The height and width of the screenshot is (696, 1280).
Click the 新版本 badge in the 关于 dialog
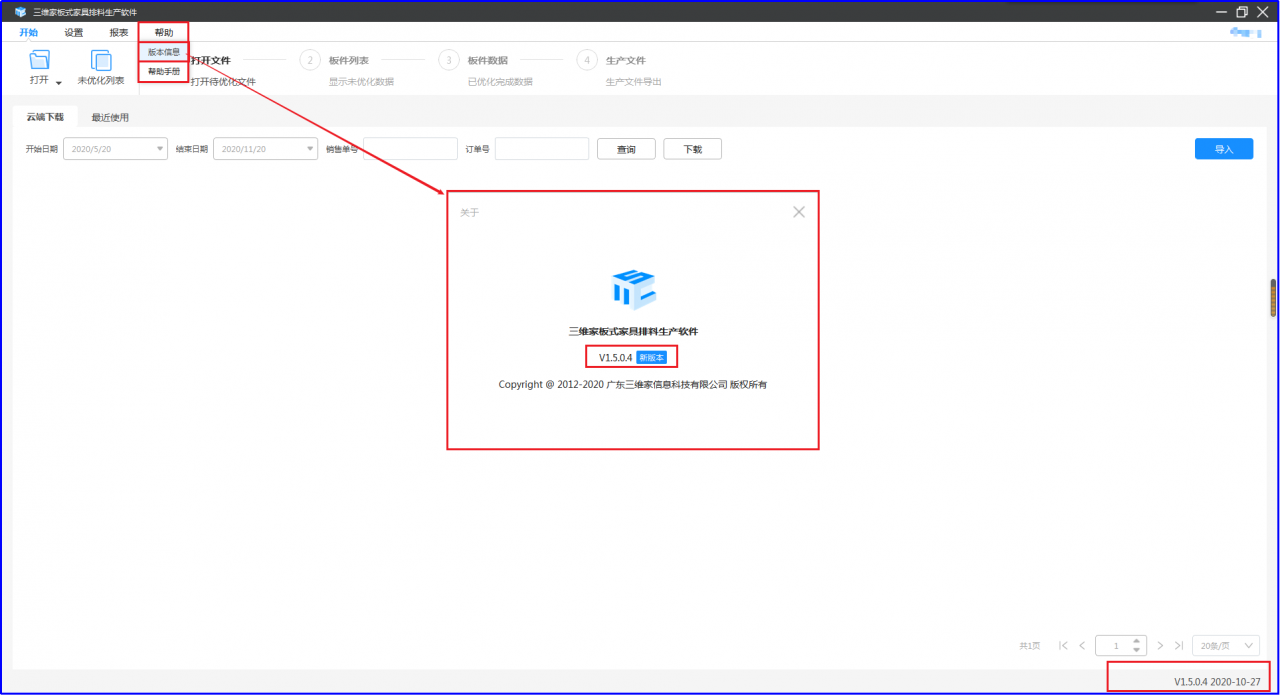651,358
